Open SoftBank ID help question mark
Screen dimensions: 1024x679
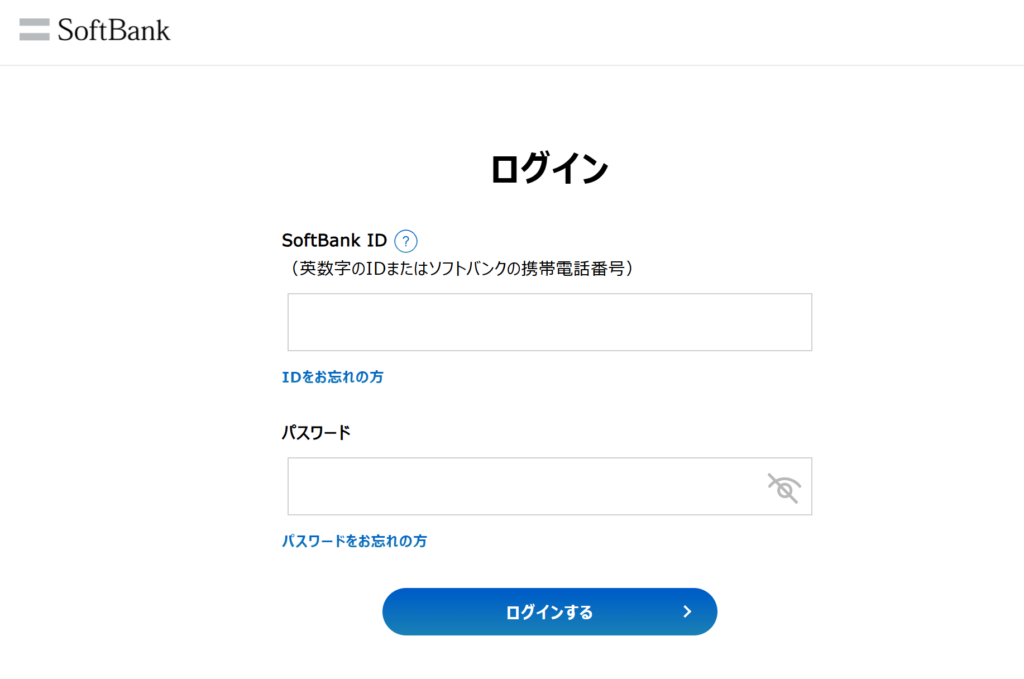[405, 241]
